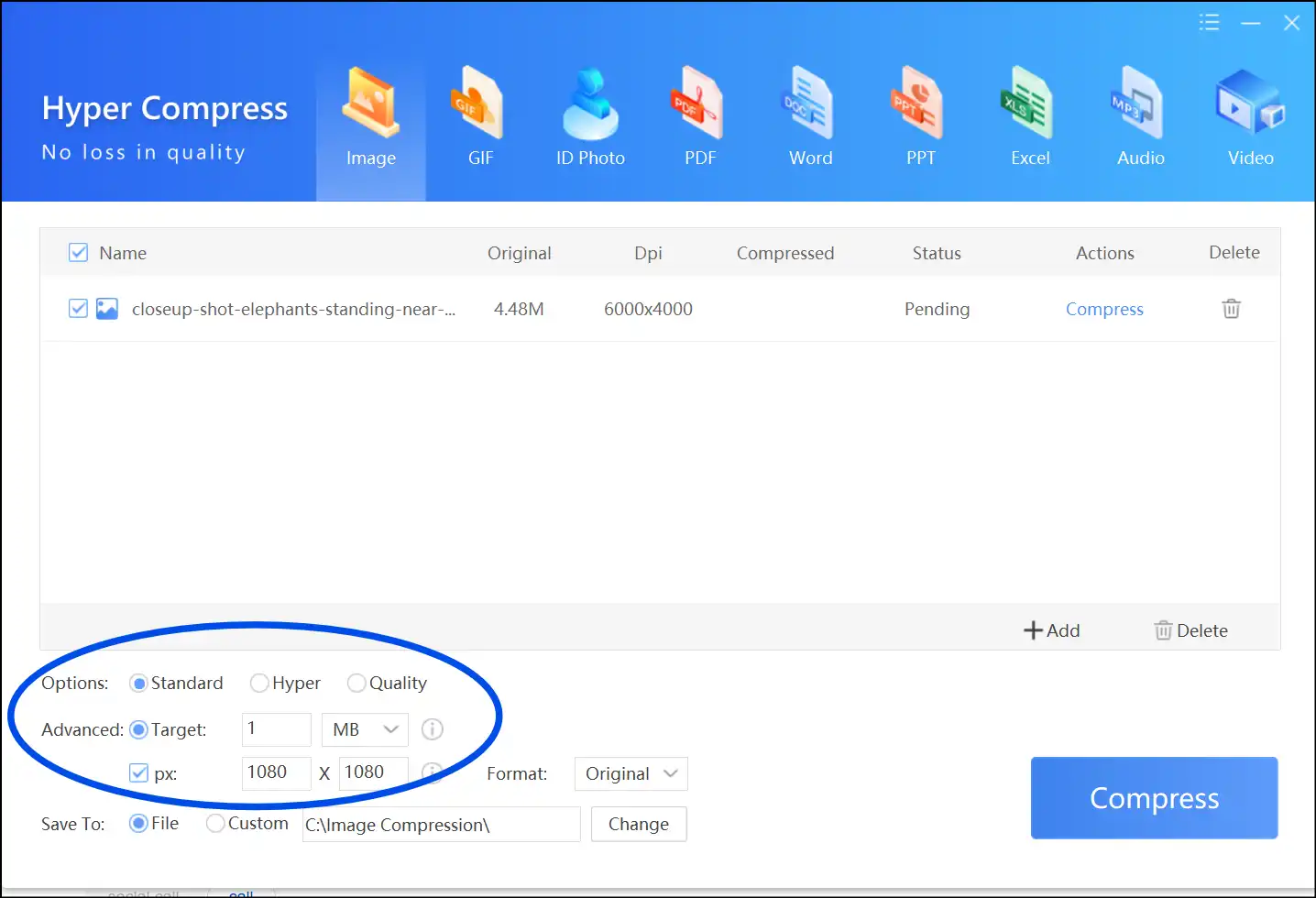The image size is (1316, 898).
Task: Click the 4.48M original size cell
Action: (x=519, y=309)
